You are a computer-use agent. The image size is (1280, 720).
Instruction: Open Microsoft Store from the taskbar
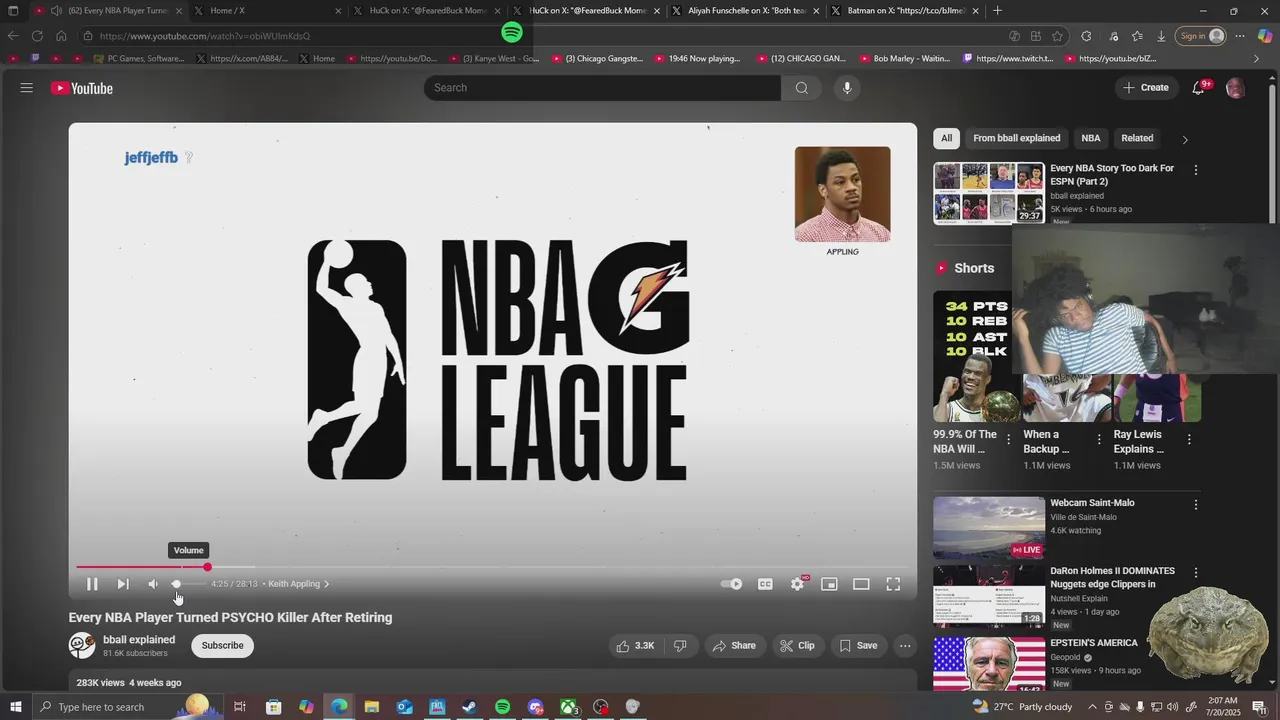pyautogui.click(x=273, y=707)
